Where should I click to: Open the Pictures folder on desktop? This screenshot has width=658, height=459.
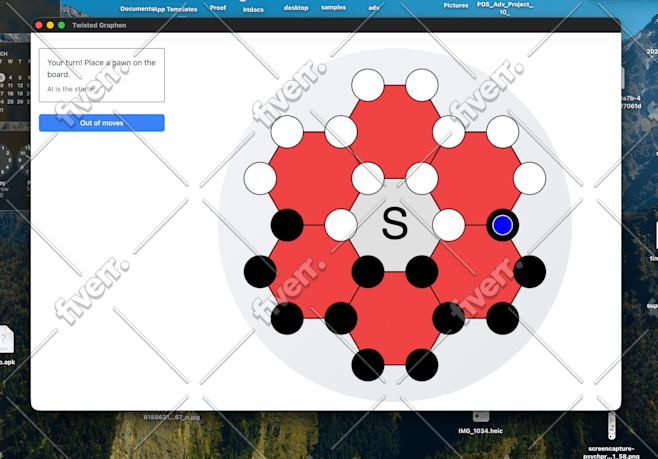[x=456, y=5]
